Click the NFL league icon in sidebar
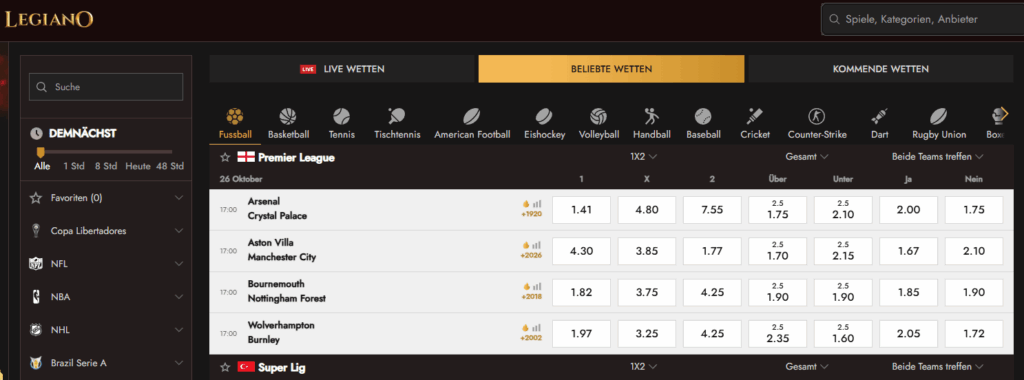This screenshot has height=380, width=1024. tap(36, 264)
